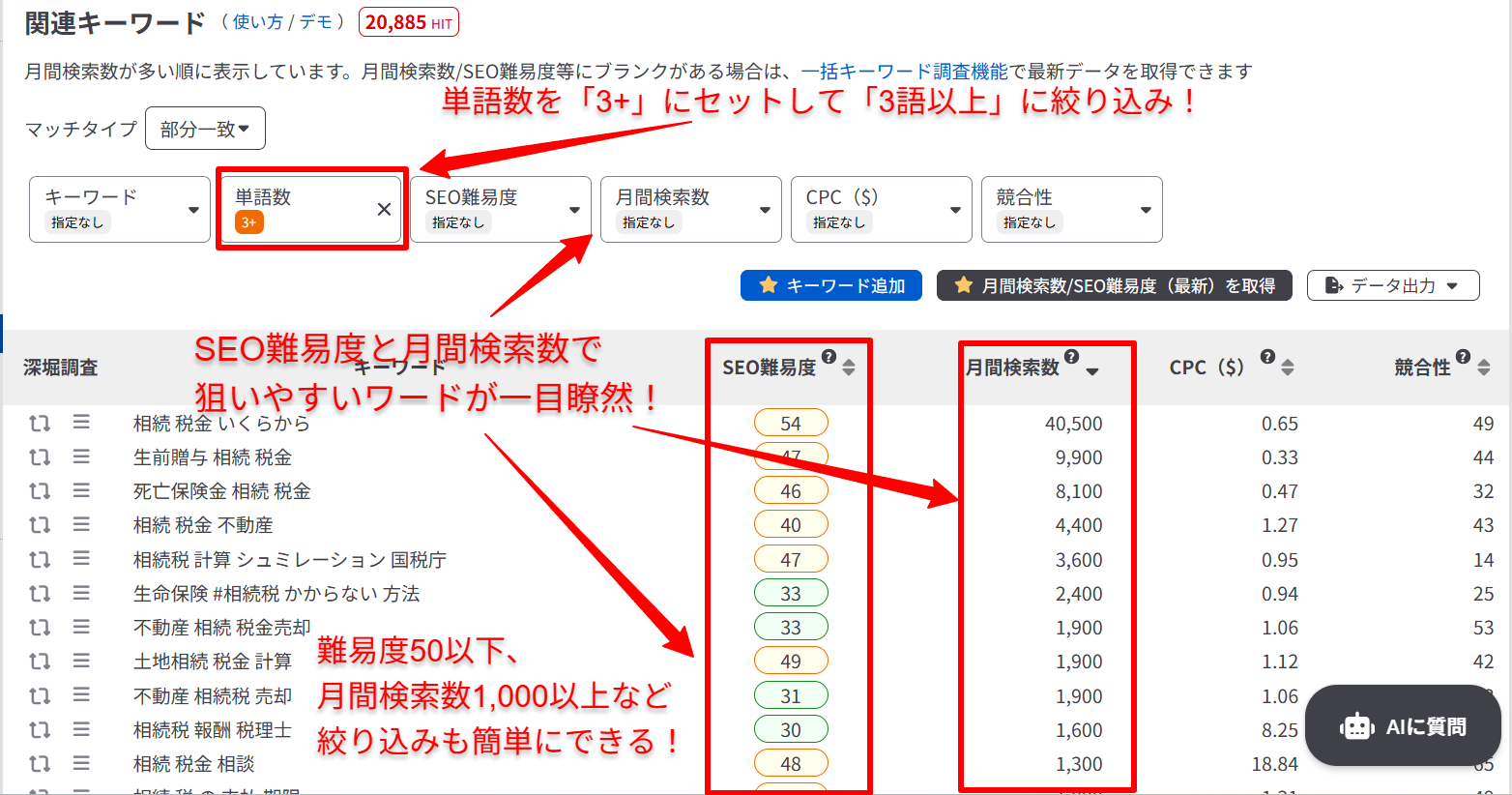
Task: Click help icon next to 競合性 header
Action: [x=1463, y=357]
